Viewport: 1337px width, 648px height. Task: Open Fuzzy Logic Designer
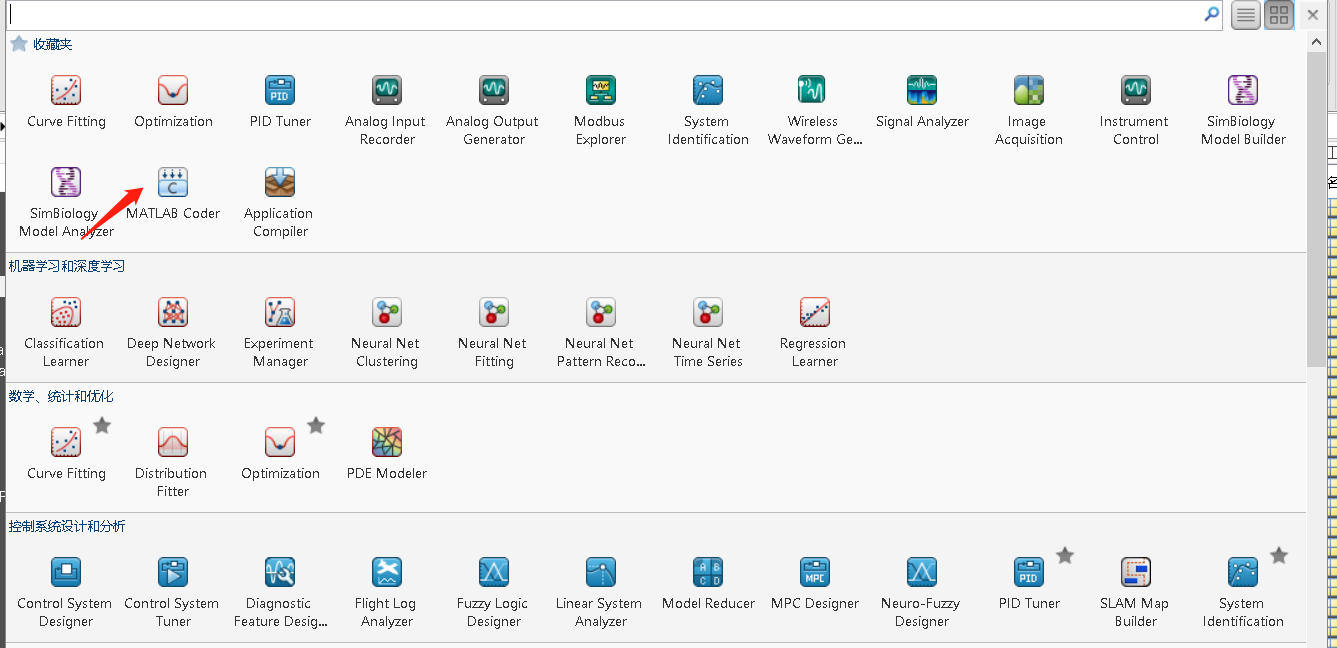(493, 592)
